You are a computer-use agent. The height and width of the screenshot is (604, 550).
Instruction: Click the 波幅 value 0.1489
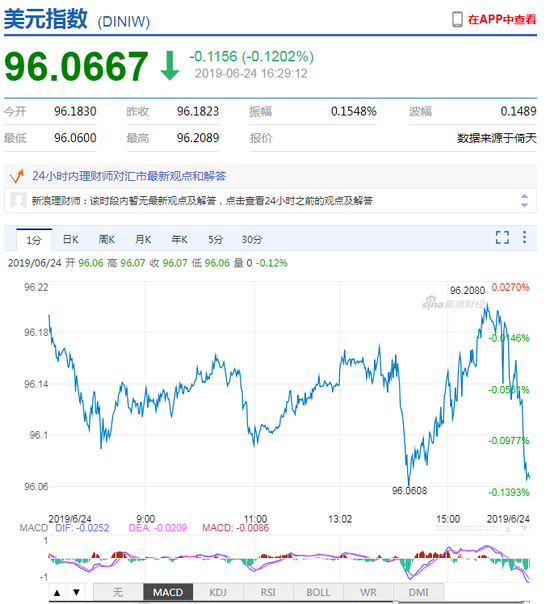click(x=518, y=111)
